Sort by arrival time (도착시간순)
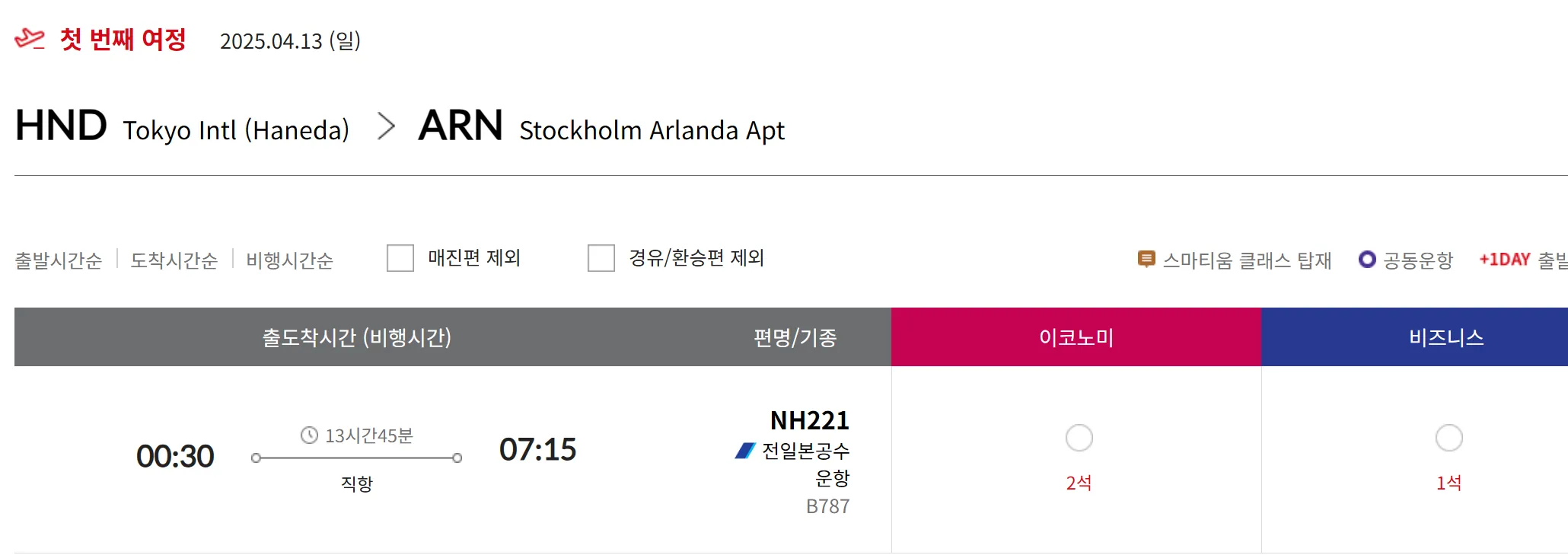 (174, 260)
